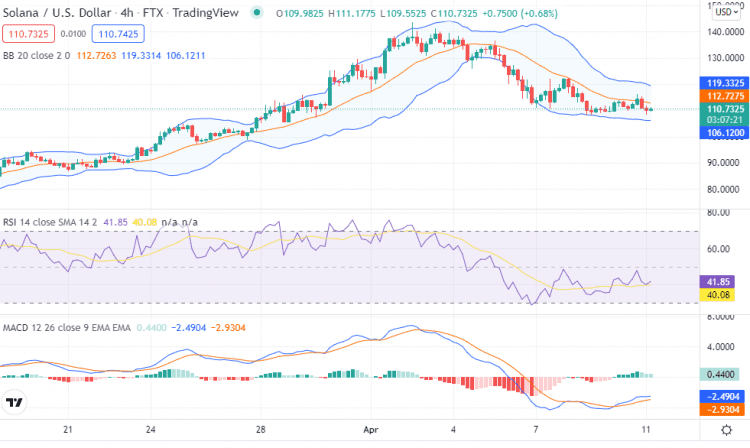Click the blue buy price 110.7425 button
This screenshot has height=448, width=750.
coord(118,34)
